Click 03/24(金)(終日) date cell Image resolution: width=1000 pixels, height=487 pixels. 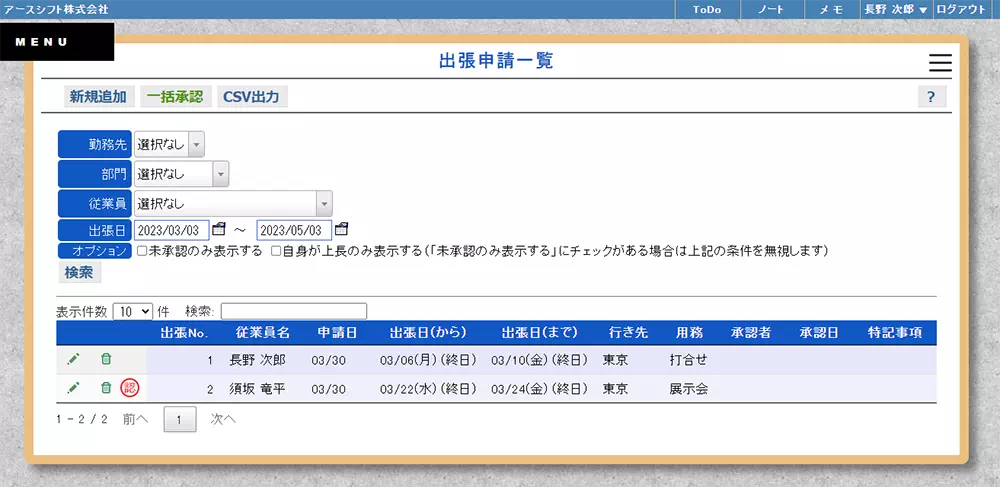point(540,388)
